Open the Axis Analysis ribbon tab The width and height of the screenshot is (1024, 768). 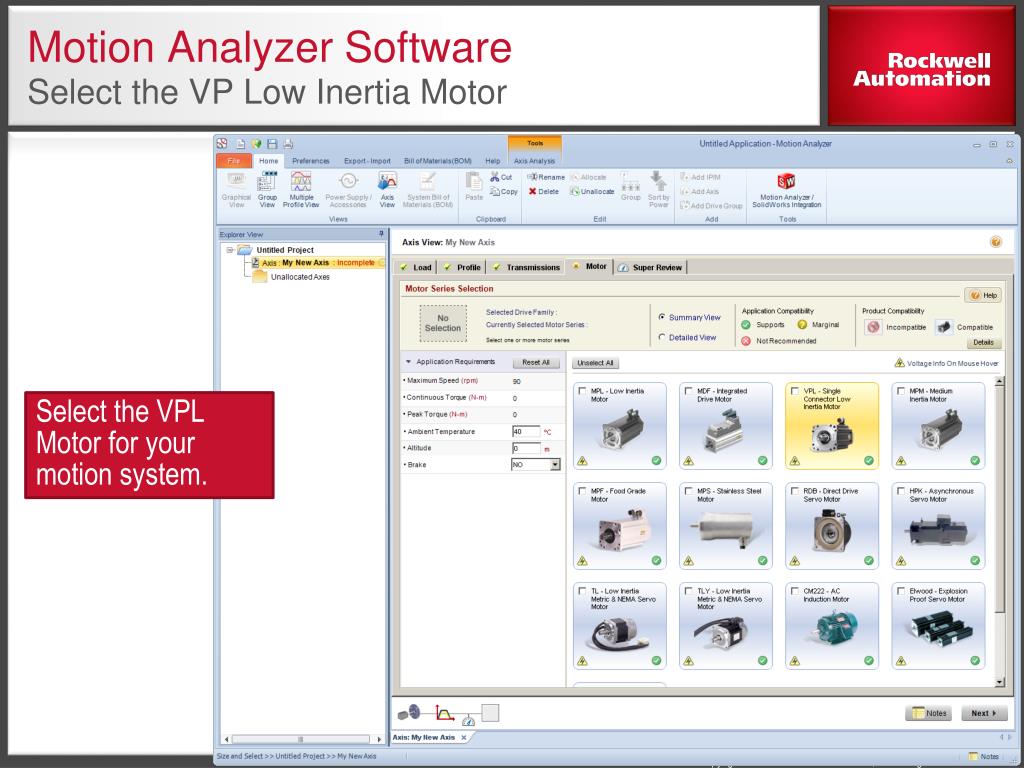tap(534, 161)
